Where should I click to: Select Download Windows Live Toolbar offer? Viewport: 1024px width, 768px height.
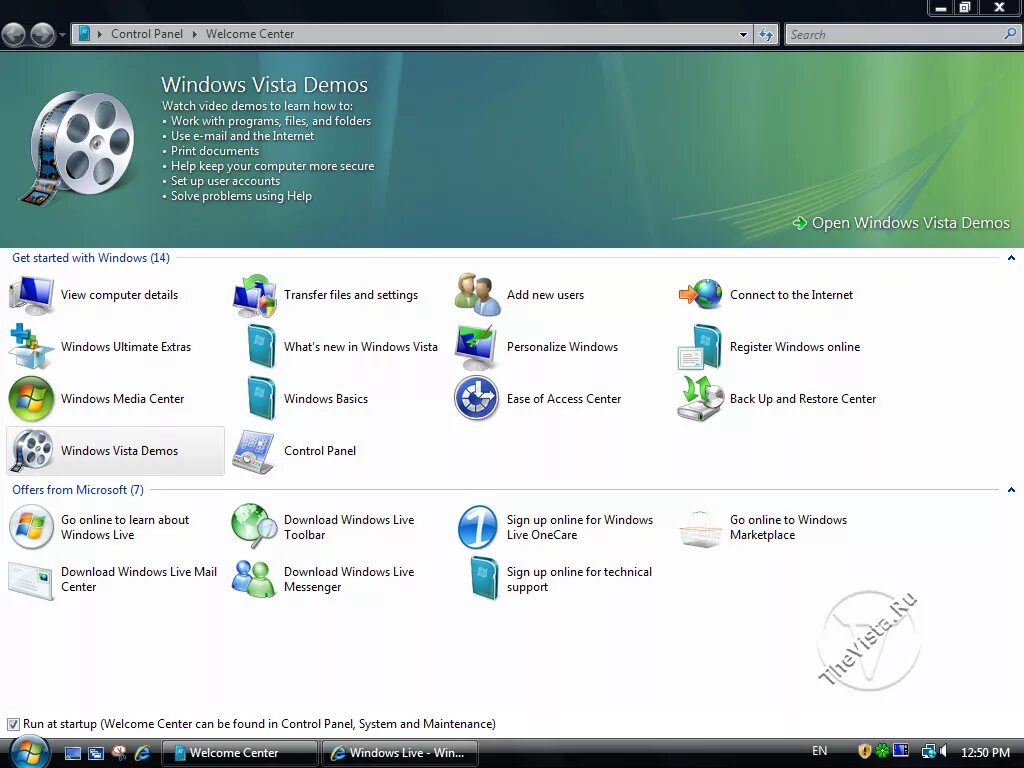click(x=338, y=527)
